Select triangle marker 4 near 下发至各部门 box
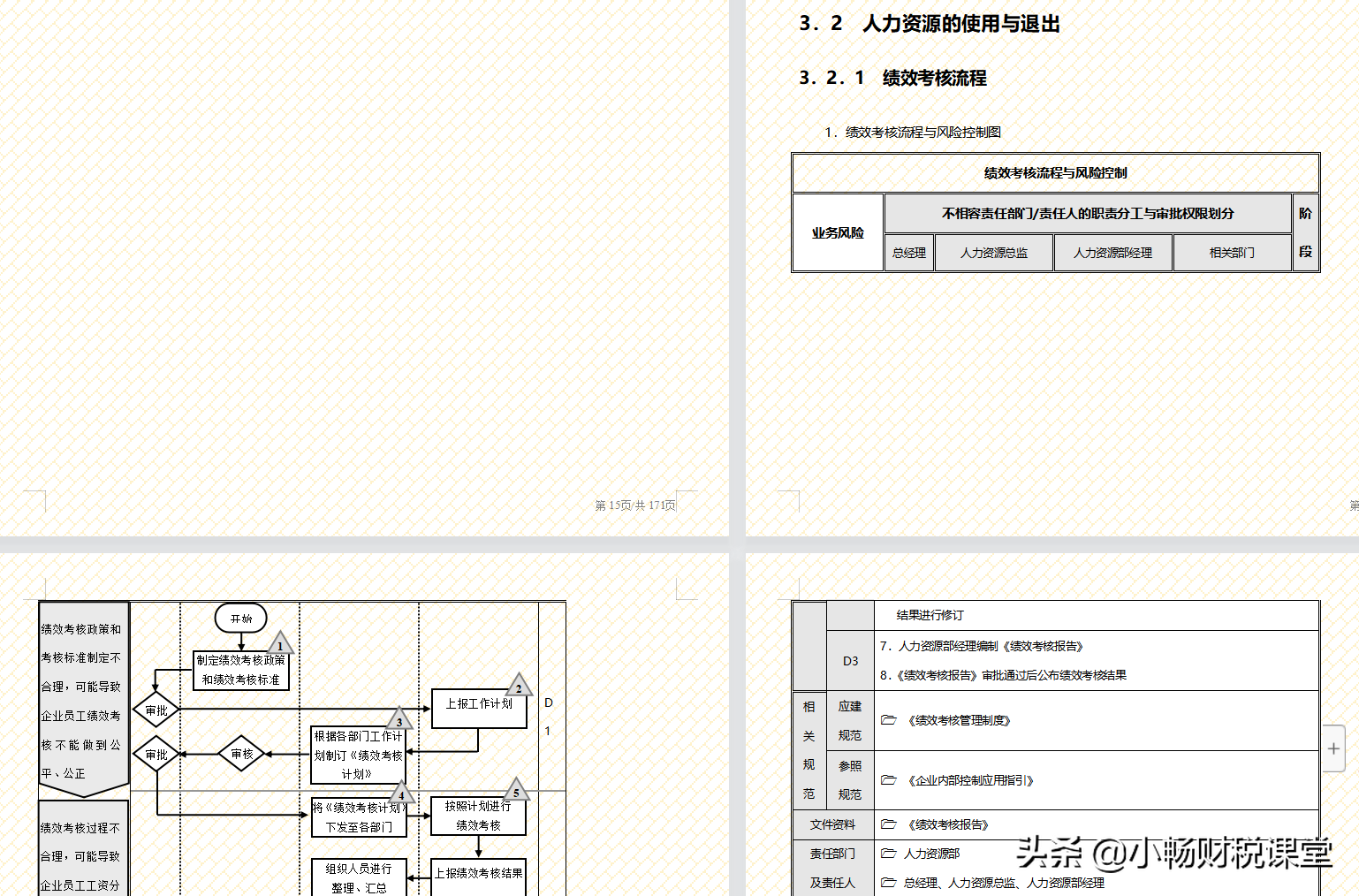The image size is (1359, 896). click(x=402, y=794)
